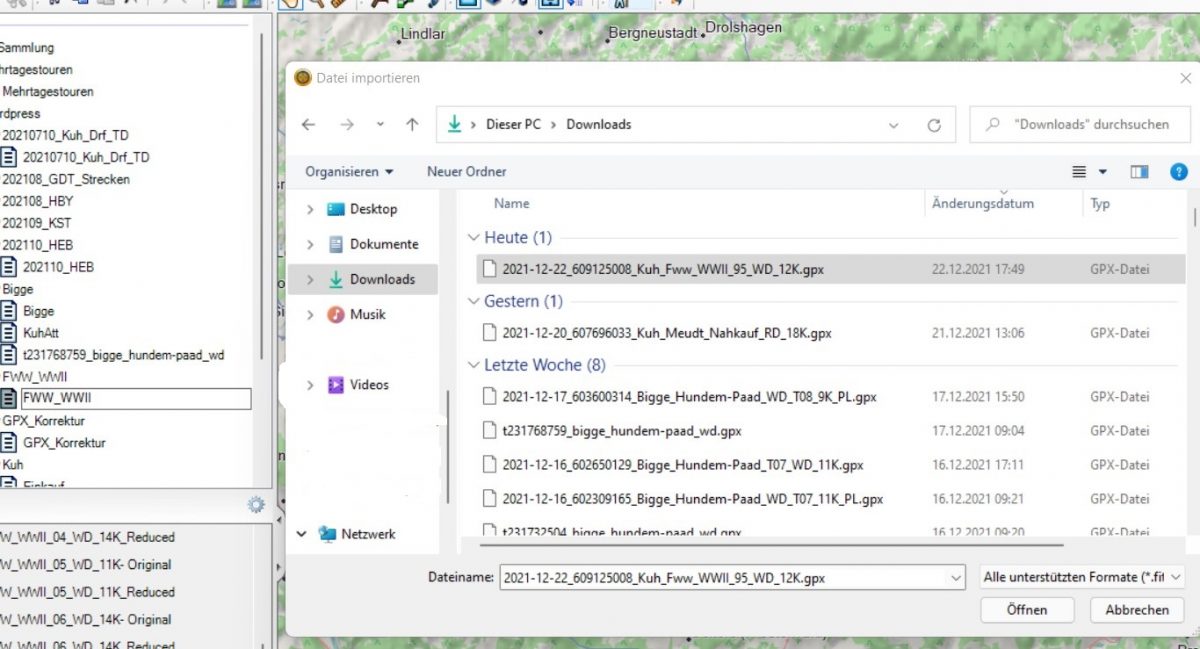Open the Organisieren menu
The width and height of the screenshot is (1200, 649).
pos(349,172)
